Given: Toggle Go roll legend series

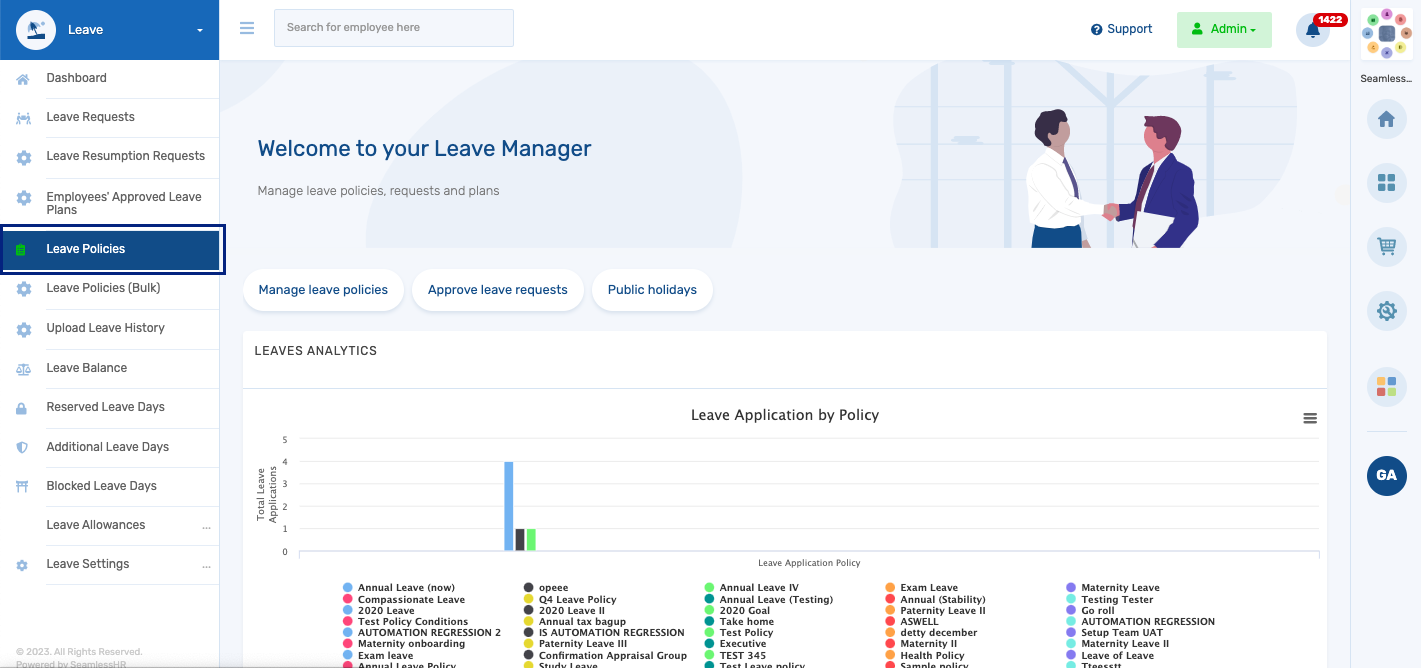Looking at the screenshot, I should point(1091,611).
